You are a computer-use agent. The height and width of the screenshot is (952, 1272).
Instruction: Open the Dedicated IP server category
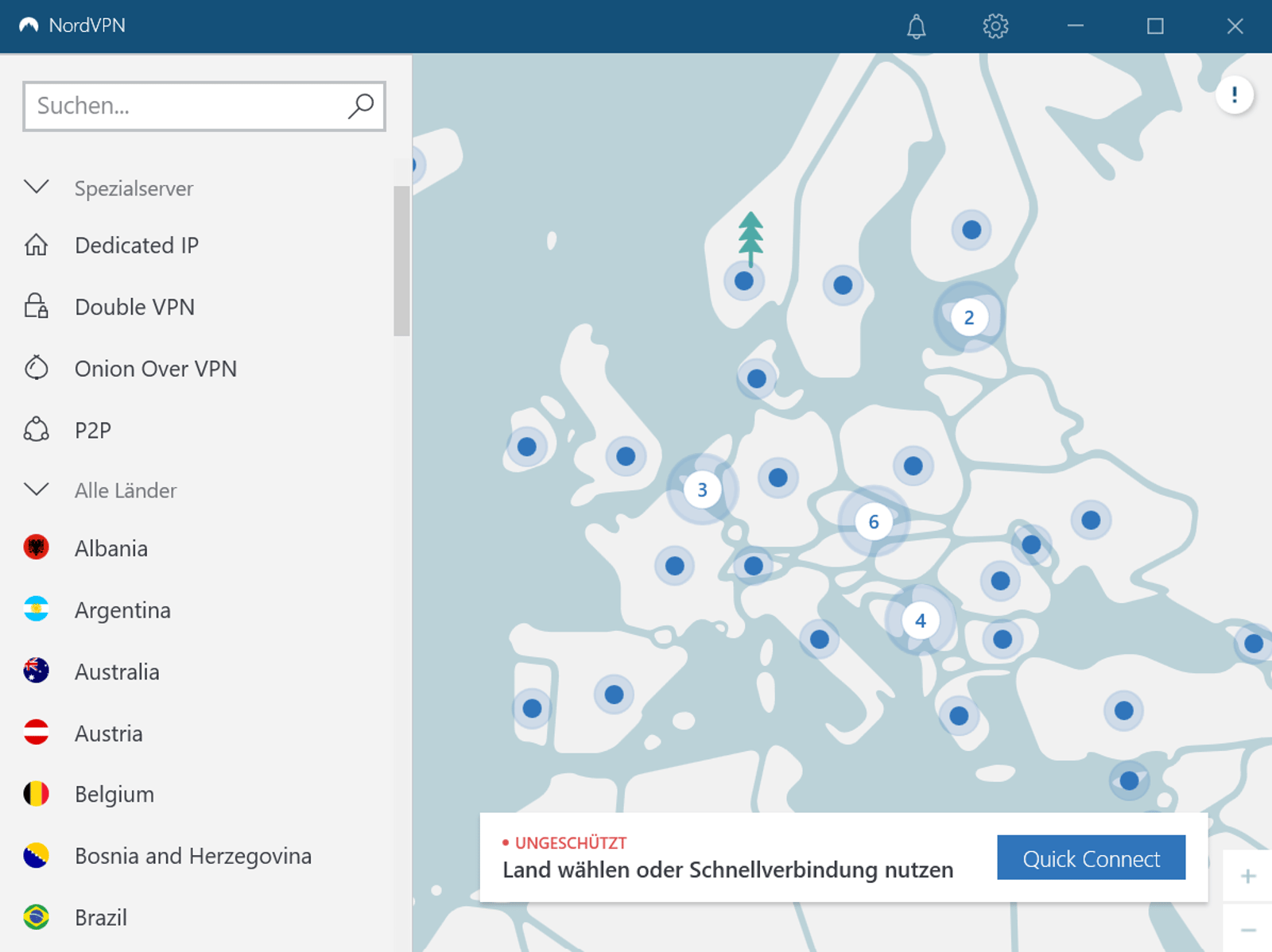coord(136,246)
